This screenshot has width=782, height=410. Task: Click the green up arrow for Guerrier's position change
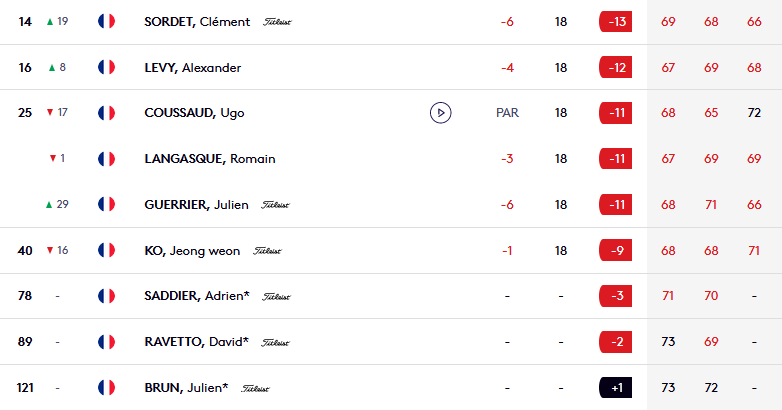point(49,205)
